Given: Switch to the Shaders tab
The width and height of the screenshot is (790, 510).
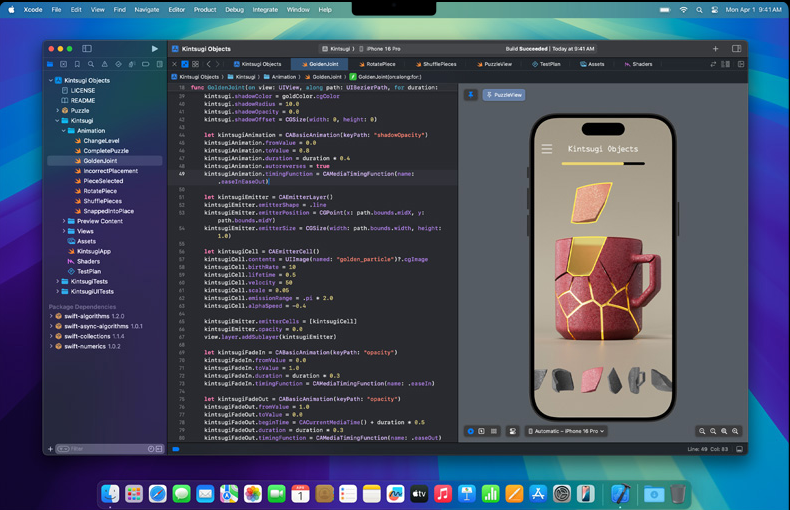Looking at the screenshot, I should pos(638,65).
